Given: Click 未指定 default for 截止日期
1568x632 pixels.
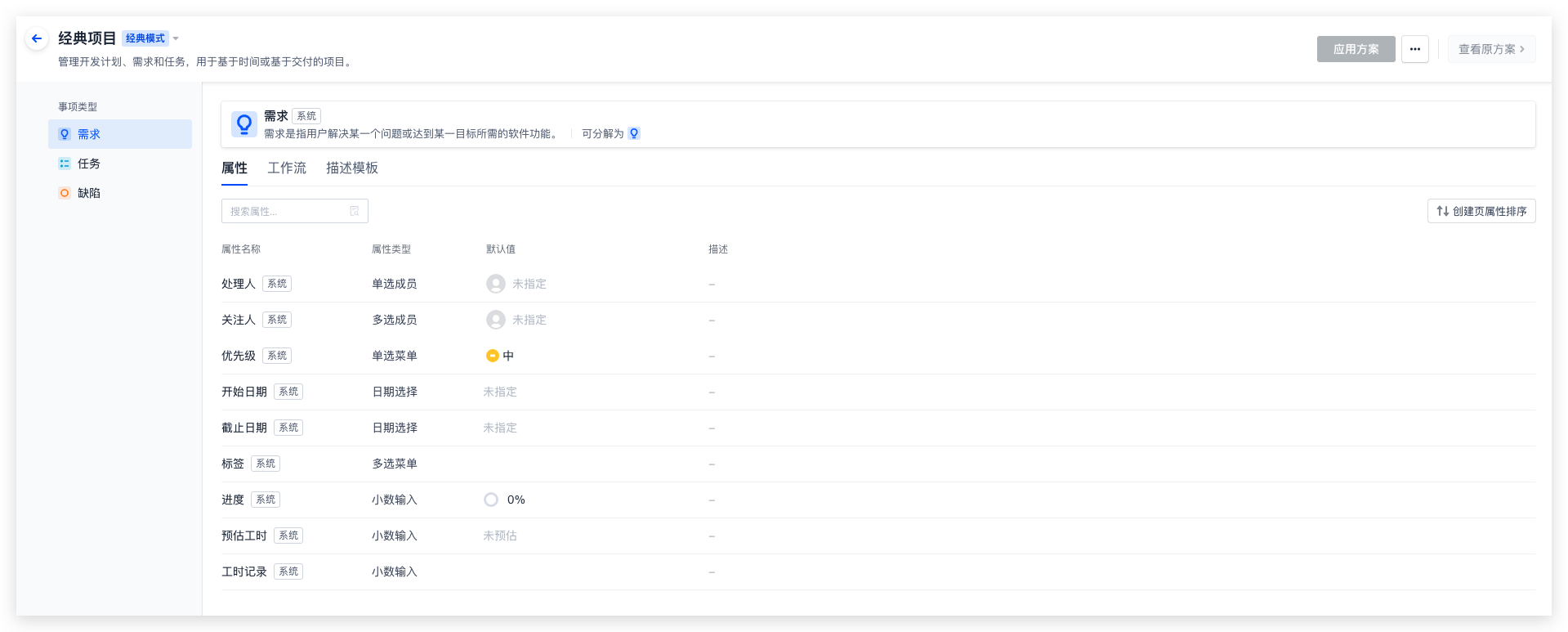Looking at the screenshot, I should tap(500, 428).
